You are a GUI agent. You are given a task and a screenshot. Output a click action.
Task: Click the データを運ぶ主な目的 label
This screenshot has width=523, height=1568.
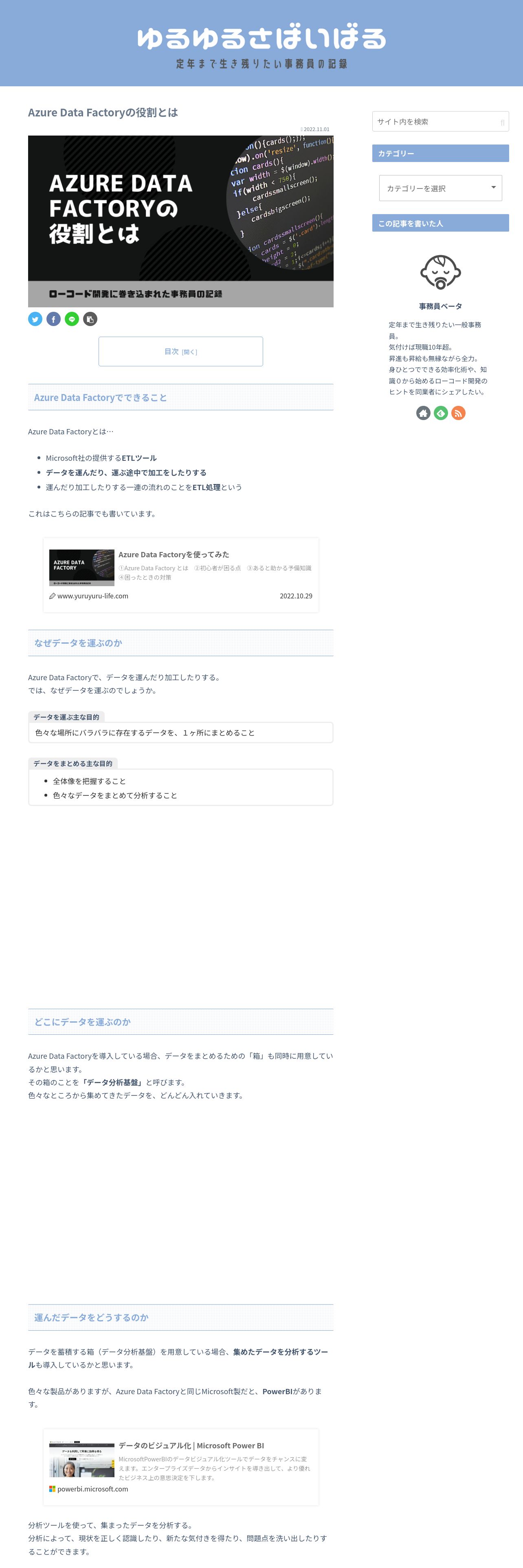click(x=66, y=717)
